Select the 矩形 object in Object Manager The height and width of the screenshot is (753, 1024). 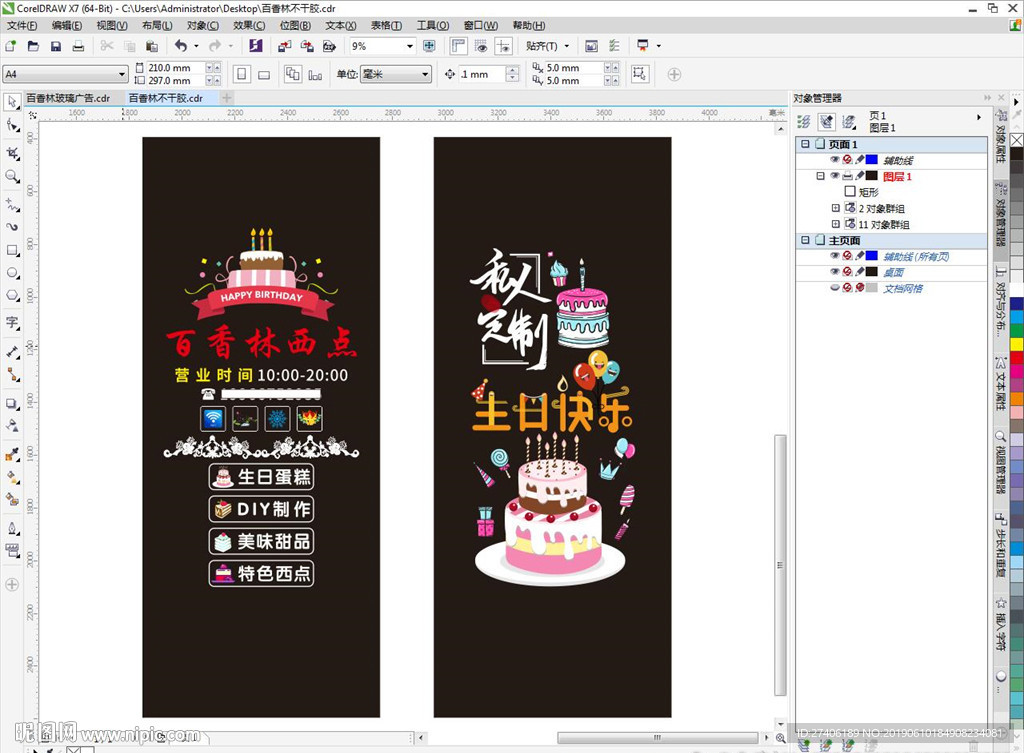869,192
